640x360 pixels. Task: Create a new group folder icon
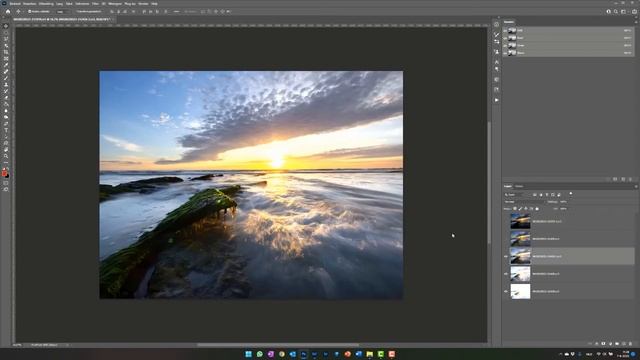(x=617, y=343)
